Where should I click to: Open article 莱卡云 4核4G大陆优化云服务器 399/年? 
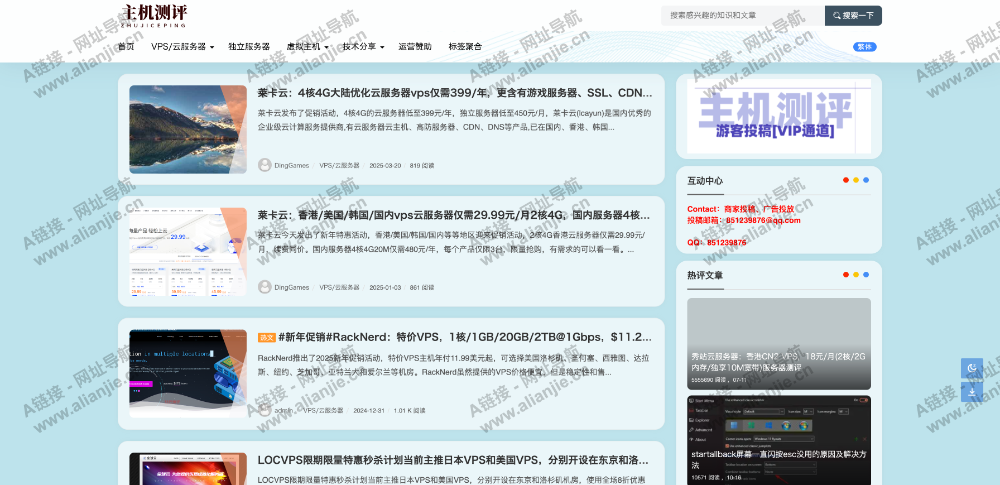click(455, 93)
